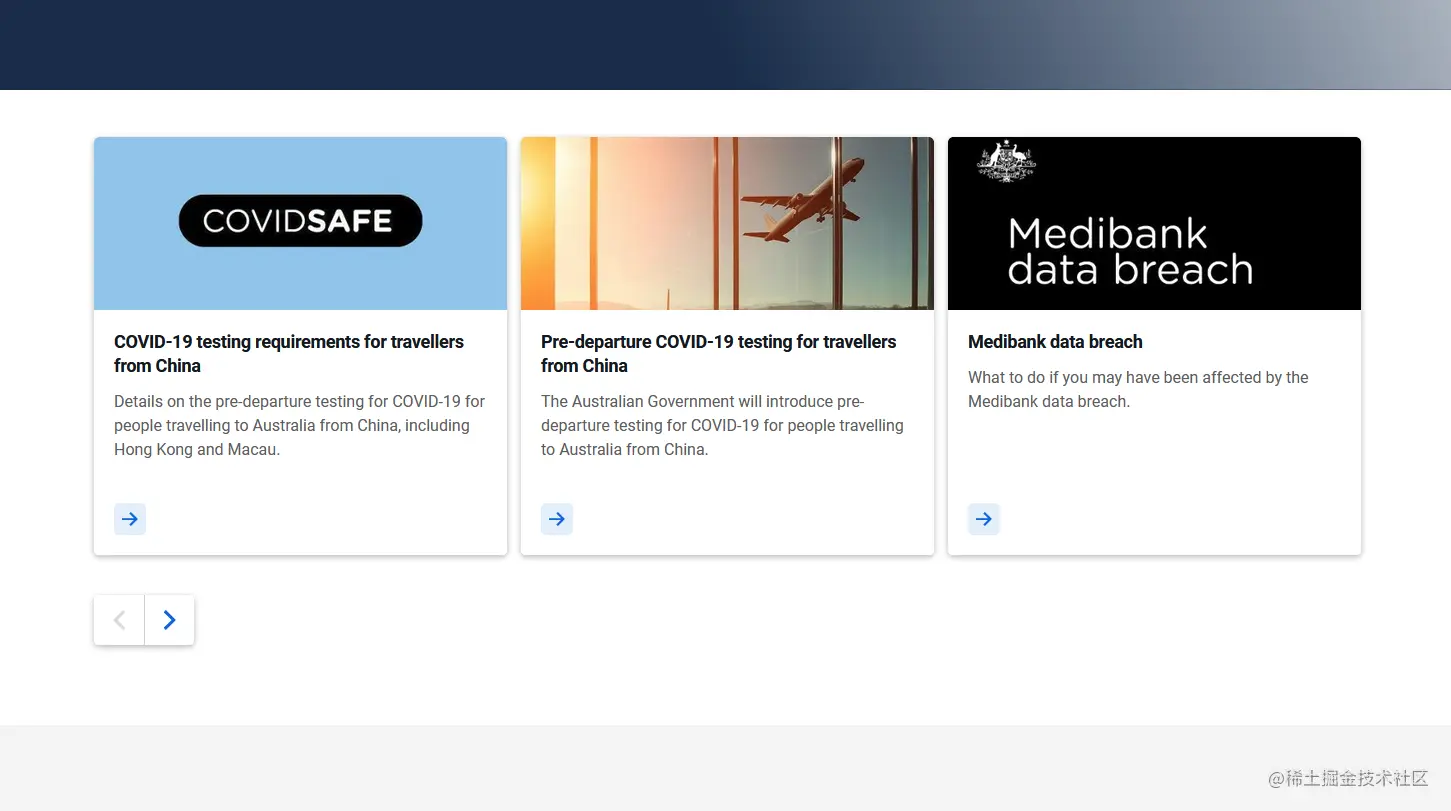Go to next carousel page with right chevron
The image size is (1451, 811).
(x=169, y=620)
